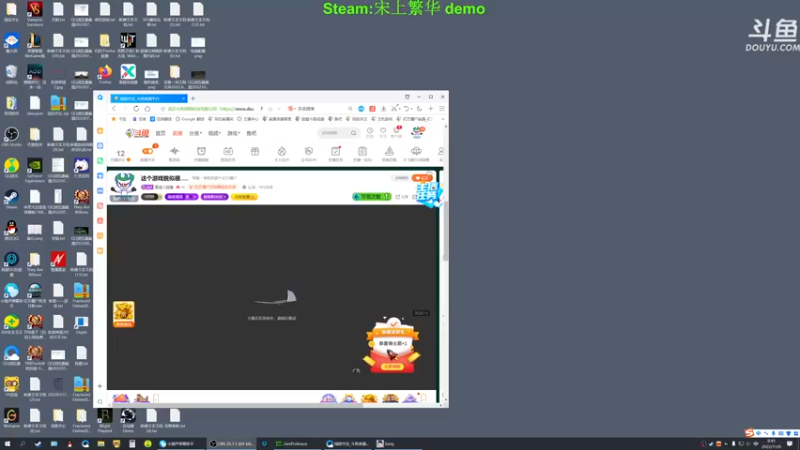Select the 鱼吧 nav item on Douyu
The width and height of the screenshot is (800, 450).
(x=252, y=133)
